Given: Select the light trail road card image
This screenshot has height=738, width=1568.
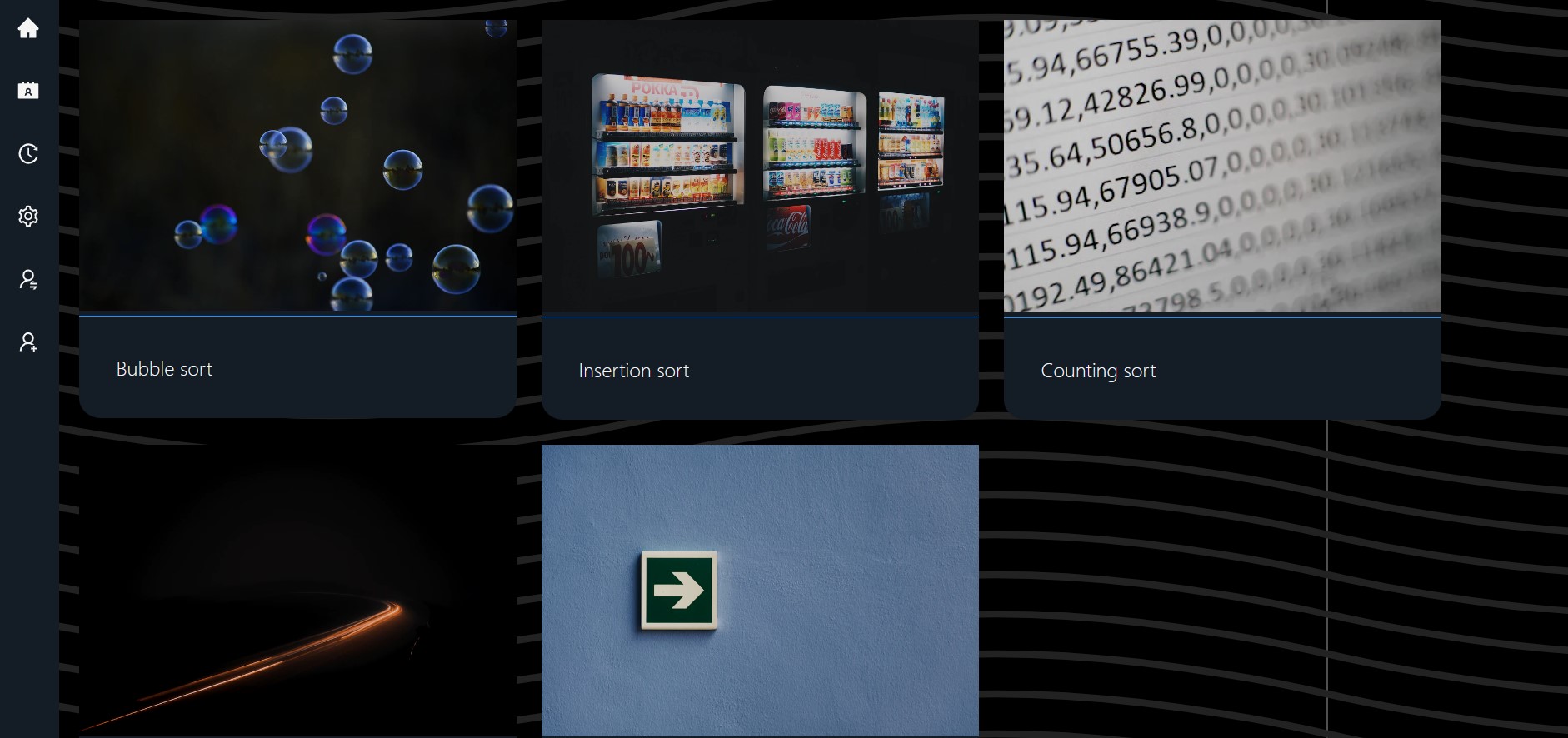Looking at the screenshot, I should [297, 591].
